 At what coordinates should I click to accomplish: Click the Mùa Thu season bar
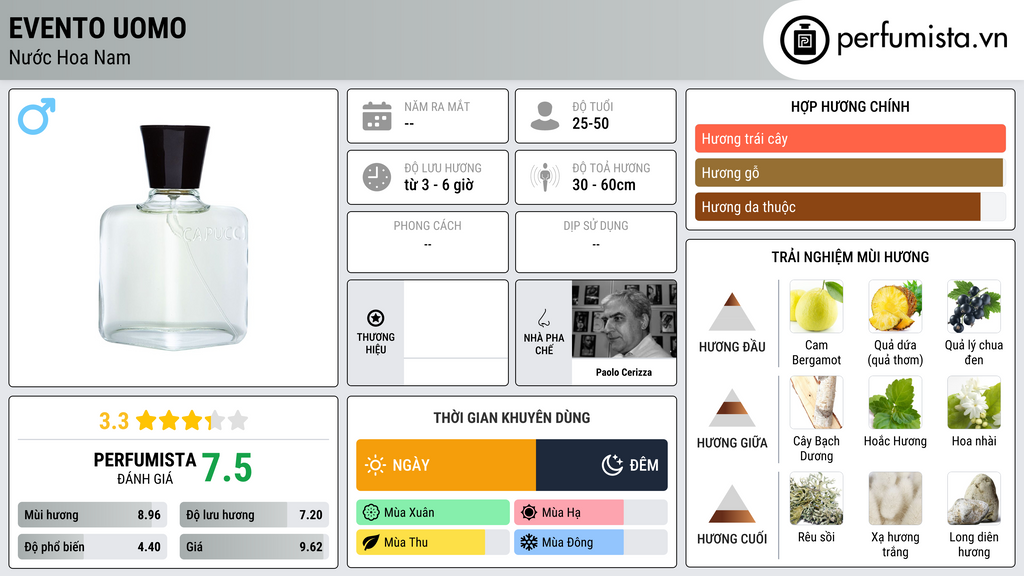433,542
